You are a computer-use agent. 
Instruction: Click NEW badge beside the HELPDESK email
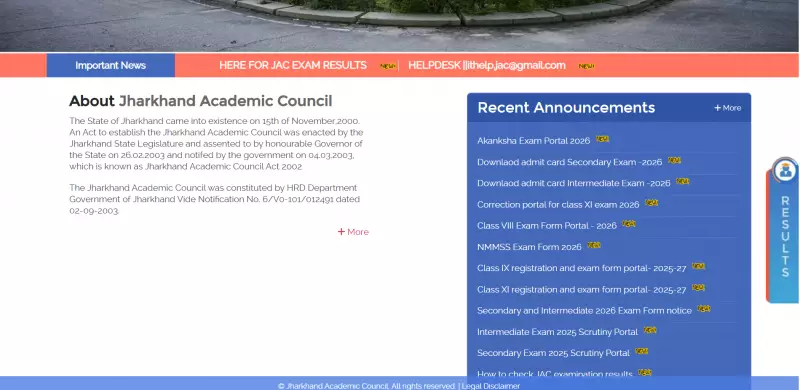[586, 66]
